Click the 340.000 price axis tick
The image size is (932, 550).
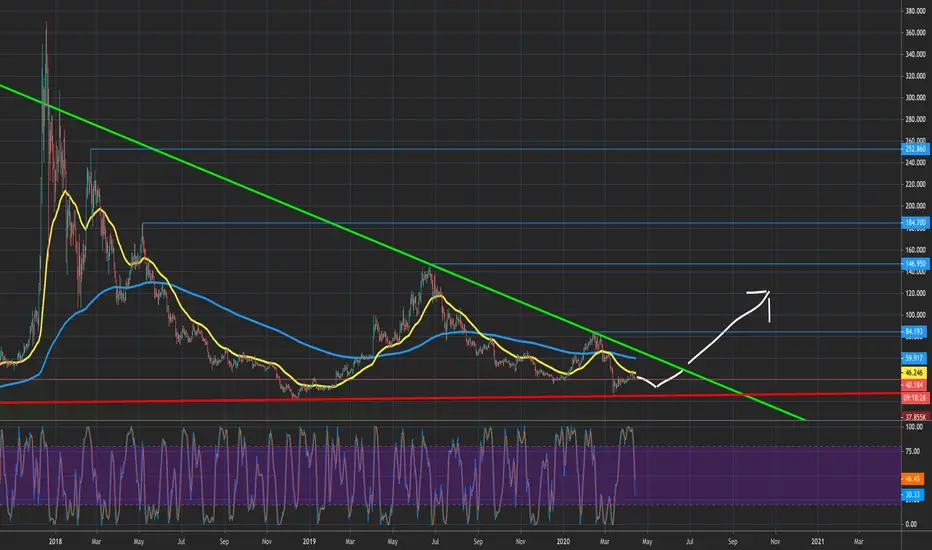(915, 55)
